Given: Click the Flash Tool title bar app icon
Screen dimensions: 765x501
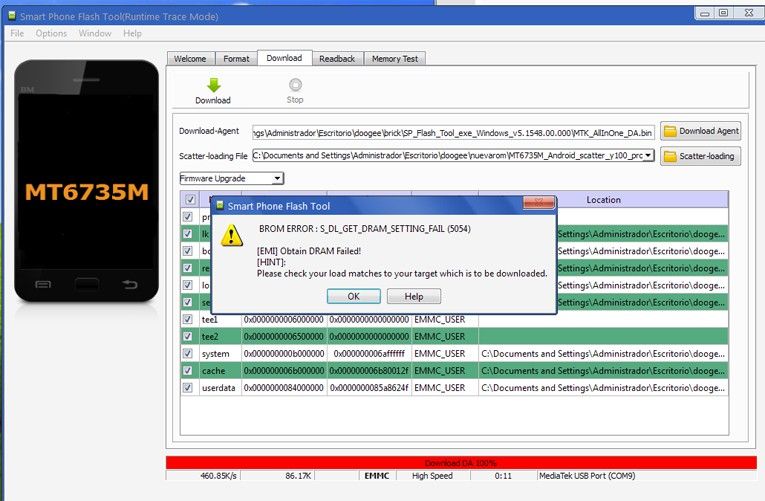Looking at the screenshot, I should pyautogui.click(x=12, y=16).
